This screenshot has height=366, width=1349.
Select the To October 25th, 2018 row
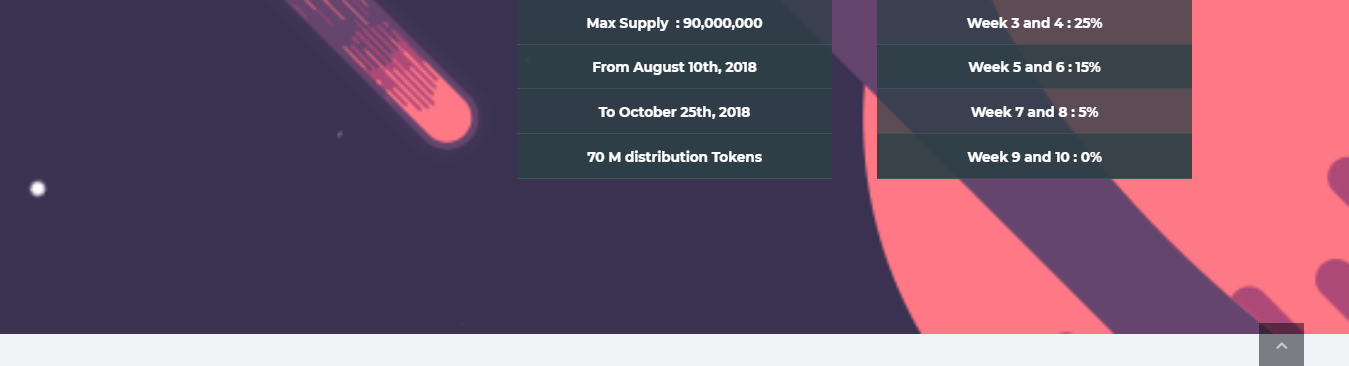coord(675,112)
